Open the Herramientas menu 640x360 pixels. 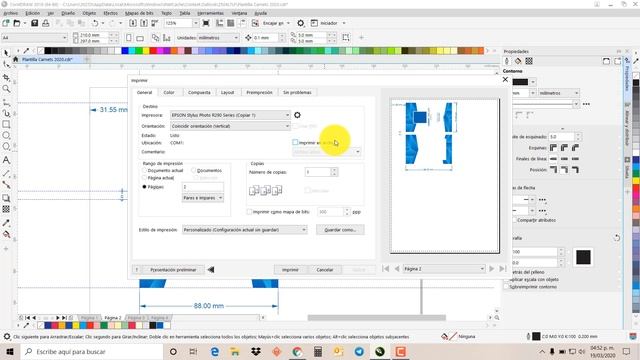(210, 13)
